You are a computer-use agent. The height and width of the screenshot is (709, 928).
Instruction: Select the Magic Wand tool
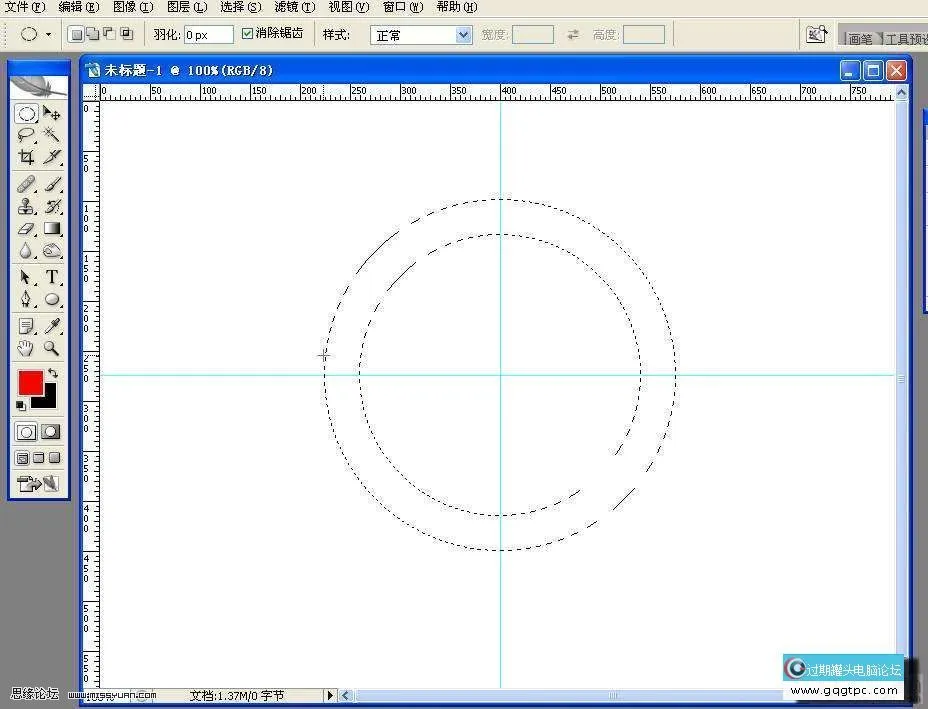point(52,135)
